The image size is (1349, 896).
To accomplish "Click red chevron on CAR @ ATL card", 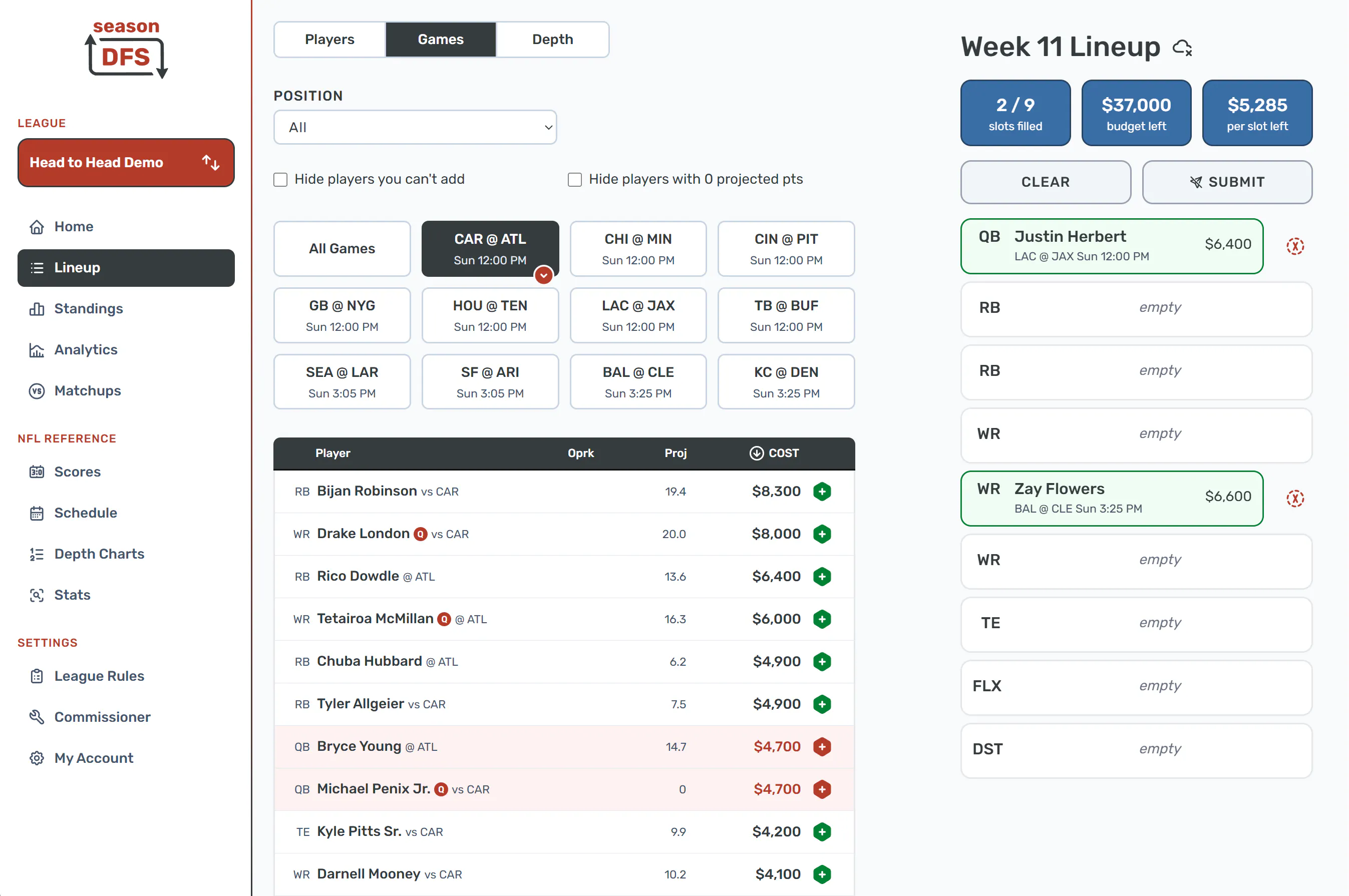I will tap(543, 275).
